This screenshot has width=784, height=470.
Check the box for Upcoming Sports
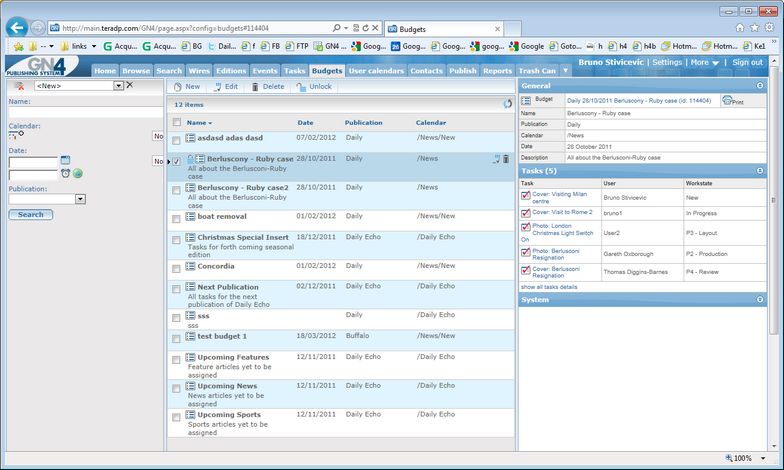pyautogui.click(x=176, y=417)
